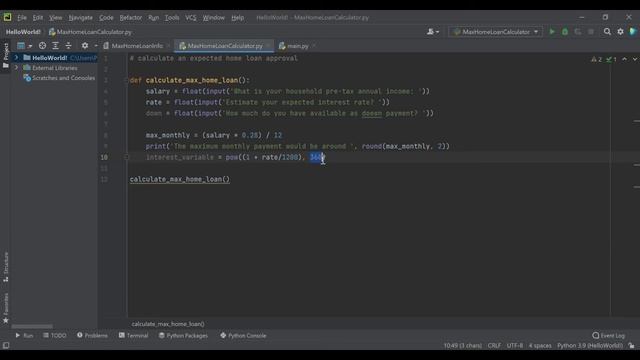
Task: Click UTF-8 encoding in status bar
Action: coord(515,346)
